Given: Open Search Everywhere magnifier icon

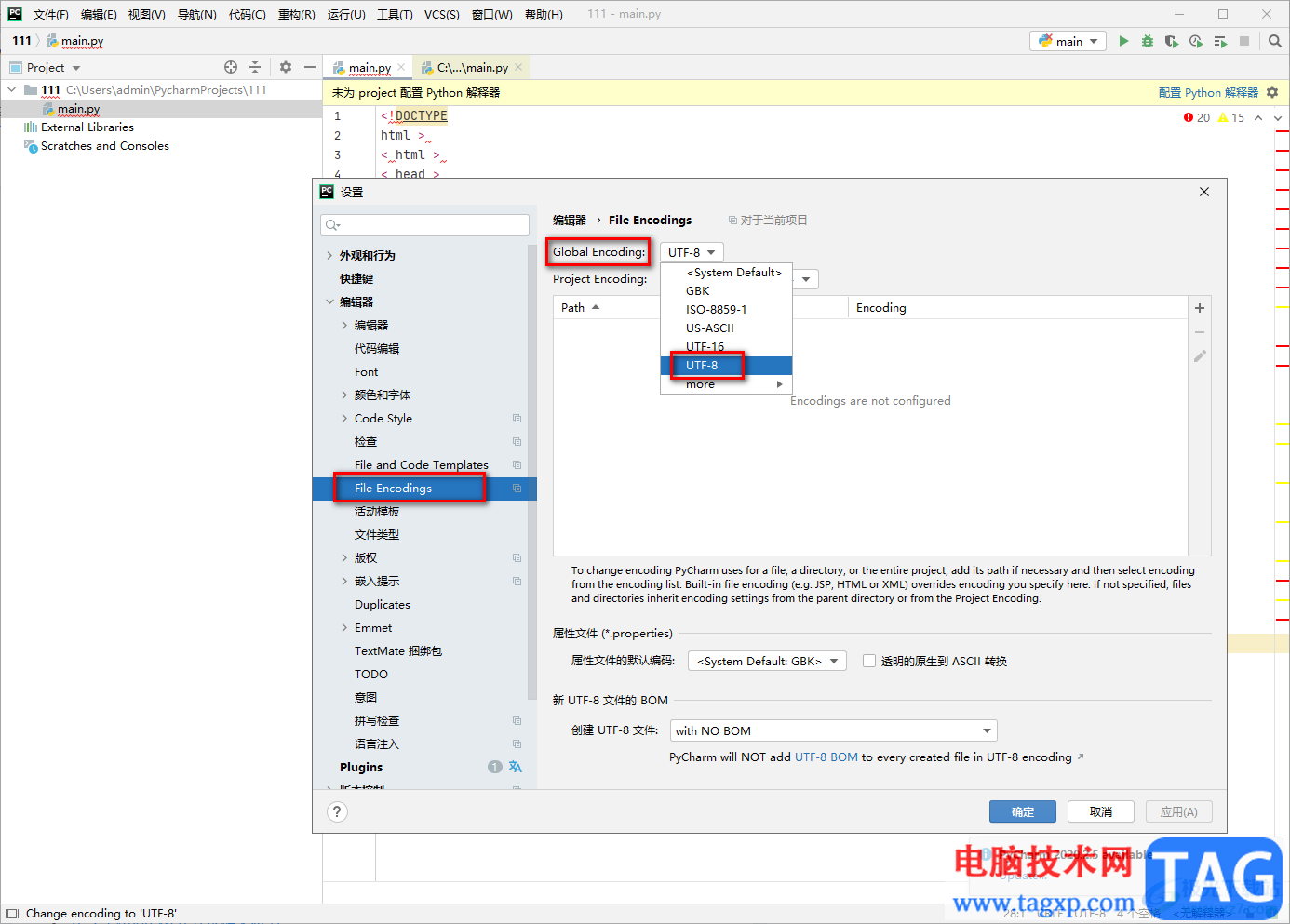Looking at the screenshot, I should (1275, 41).
